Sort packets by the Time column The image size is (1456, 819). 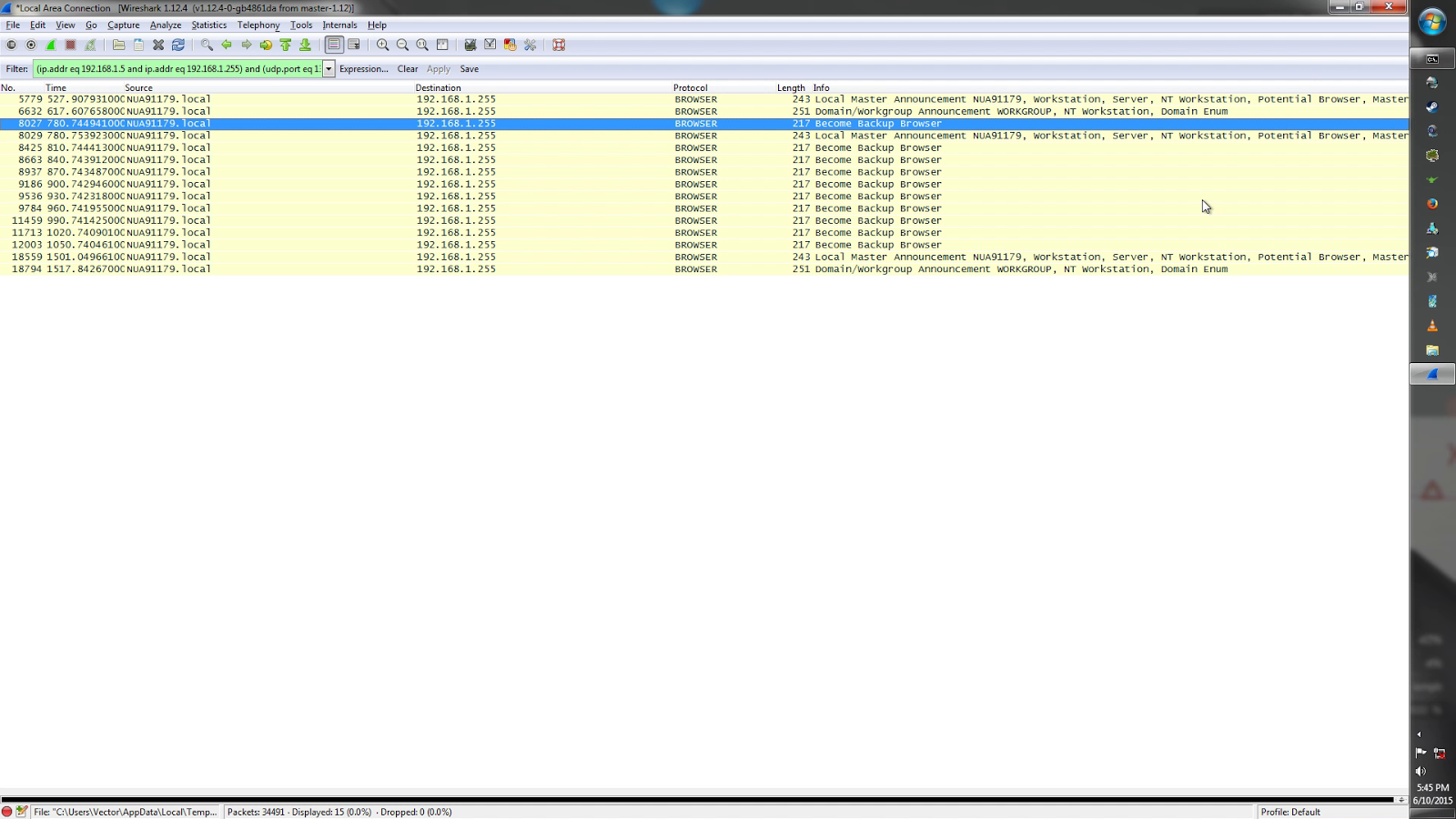click(x=85, y=88)
